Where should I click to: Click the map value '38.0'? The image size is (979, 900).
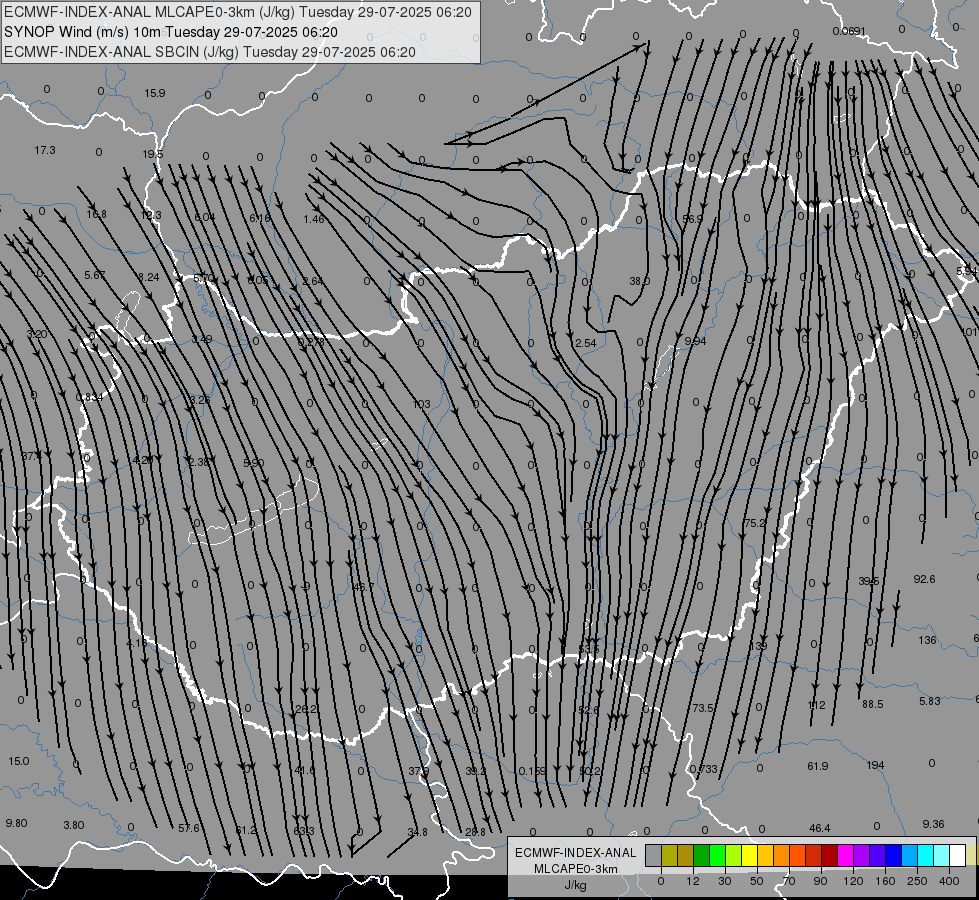tap(639, 281)
